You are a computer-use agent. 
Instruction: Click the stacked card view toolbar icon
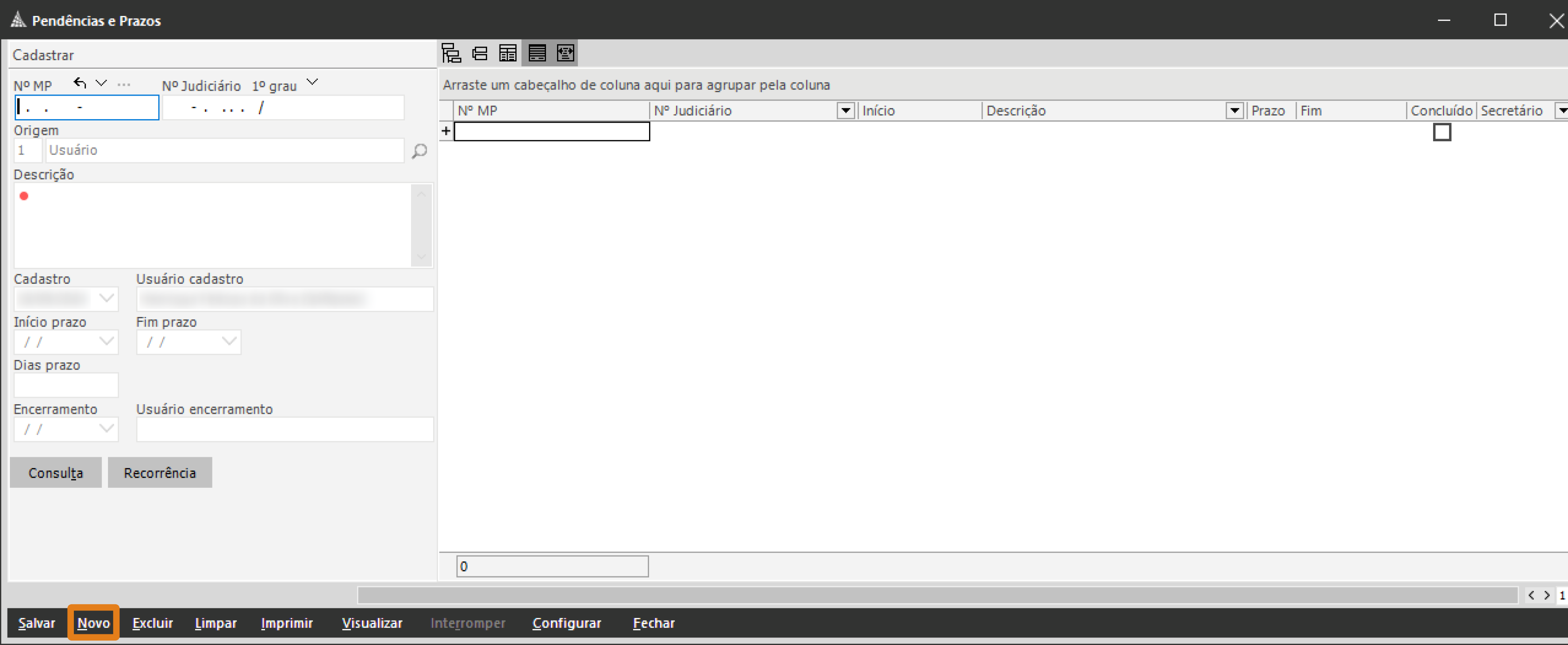[x=480, y=54]
